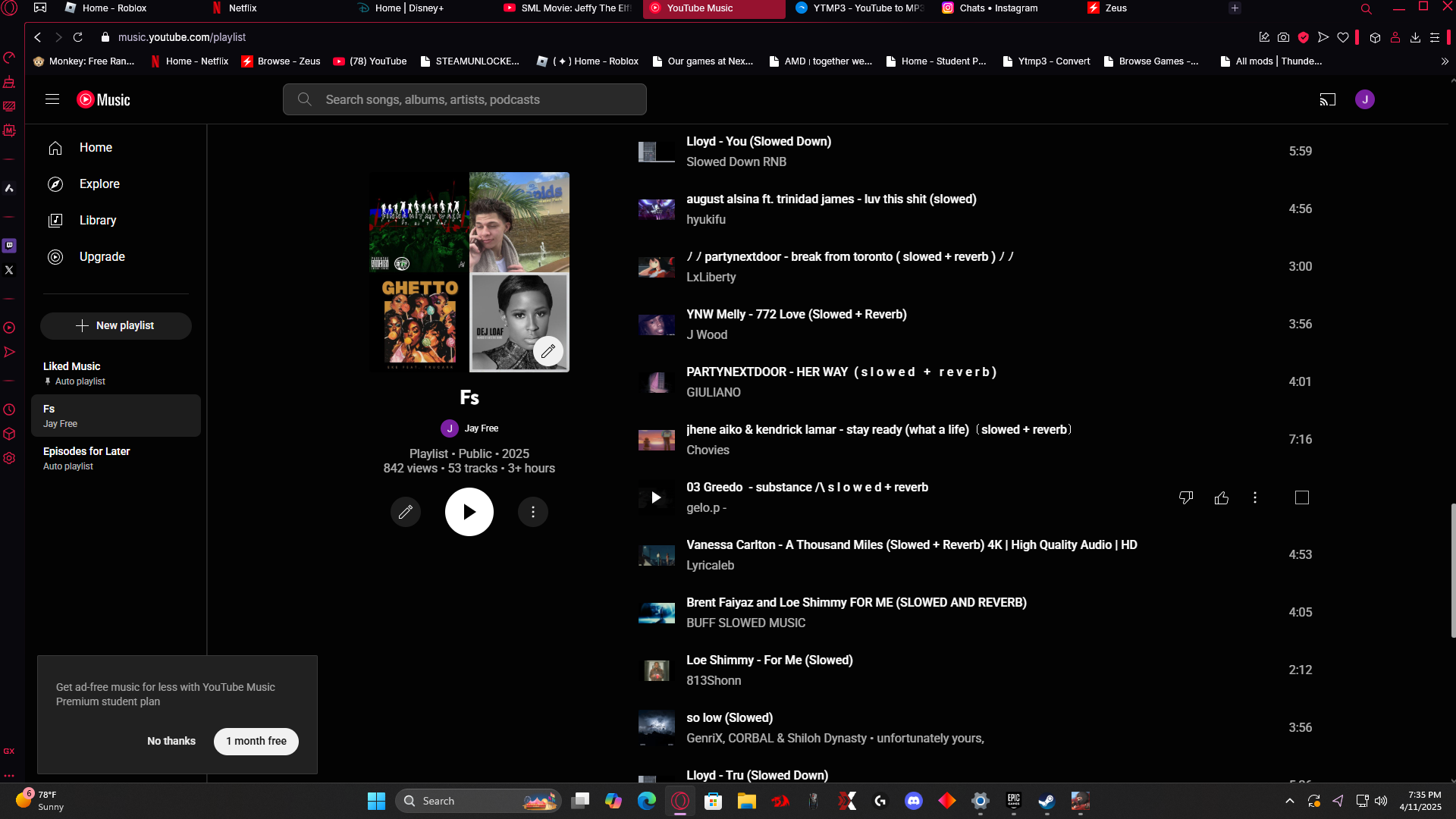Click the YouTube Music logo
1456x819 pixels.
click(x=103, y=99)
